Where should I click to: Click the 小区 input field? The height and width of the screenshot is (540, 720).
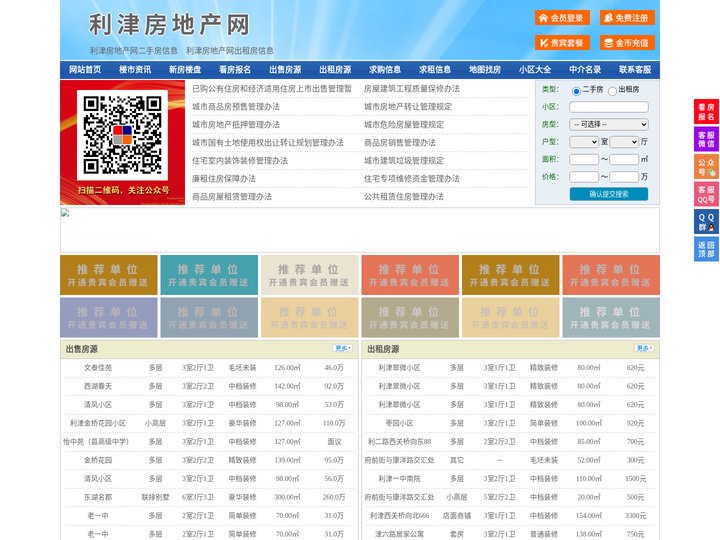tap(609, 107)
